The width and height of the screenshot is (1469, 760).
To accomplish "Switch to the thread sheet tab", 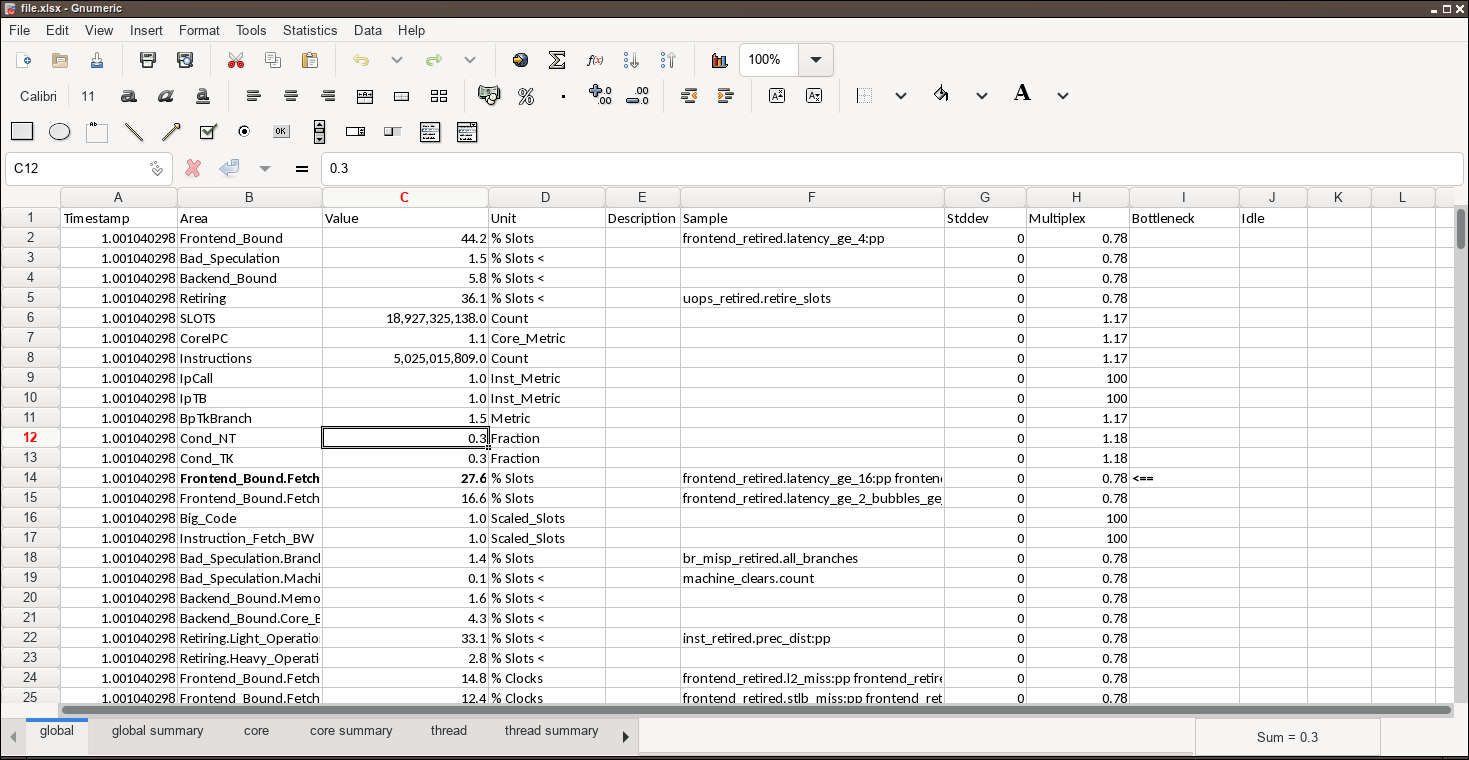I will pyautogui.click(x=449, y=731).
